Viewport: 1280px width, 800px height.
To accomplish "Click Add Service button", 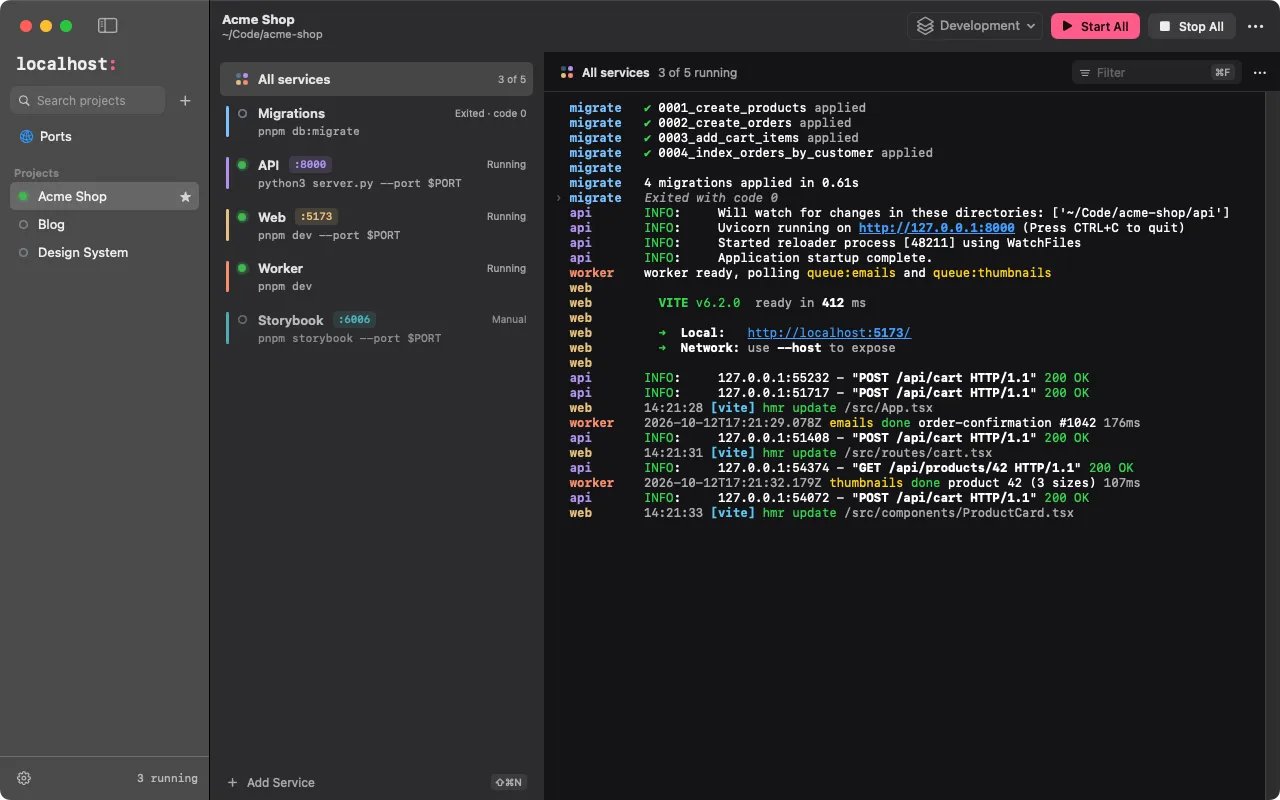I will [271, 782].
